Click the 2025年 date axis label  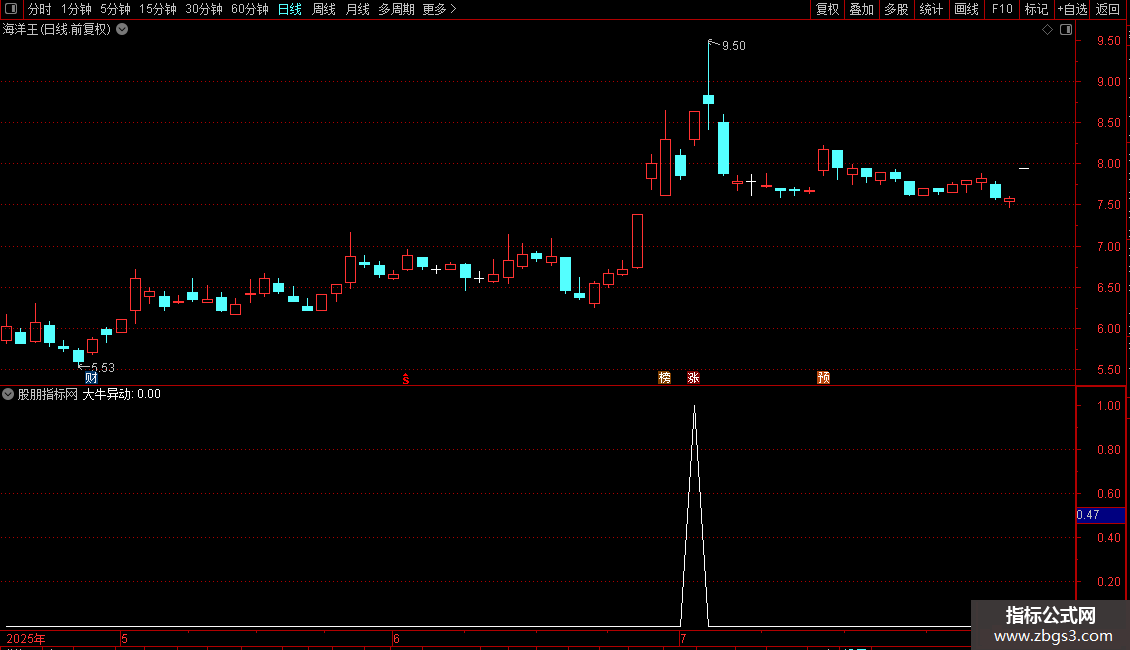click(26, 638)
